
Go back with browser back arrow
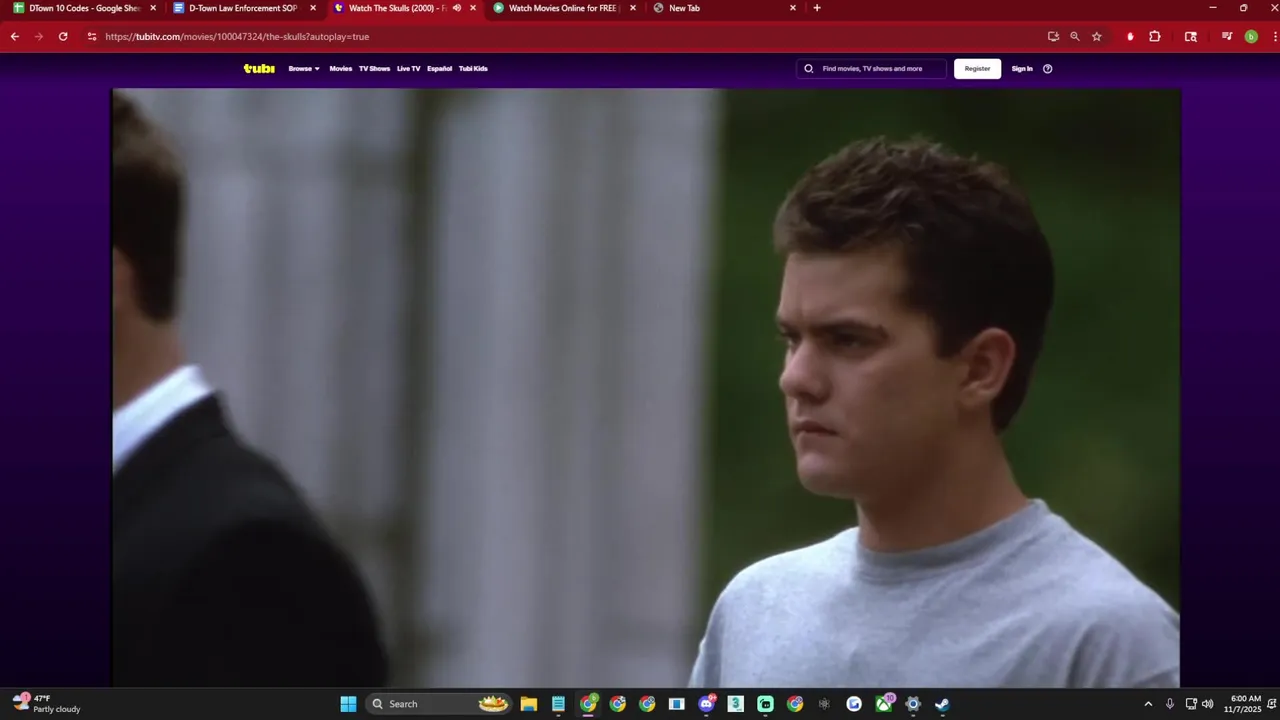click(15, 36)
